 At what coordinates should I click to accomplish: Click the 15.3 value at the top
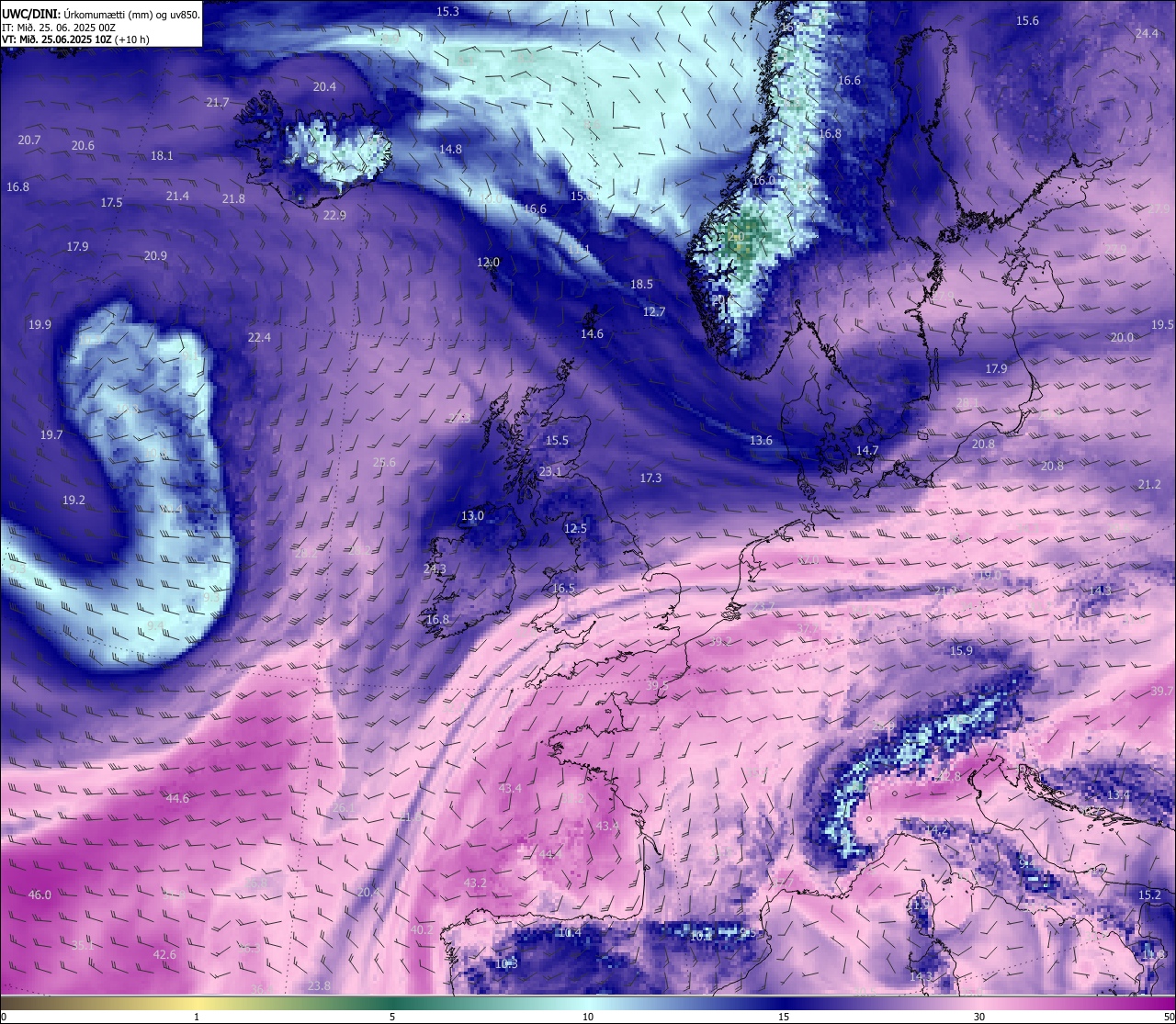(447, 11)
